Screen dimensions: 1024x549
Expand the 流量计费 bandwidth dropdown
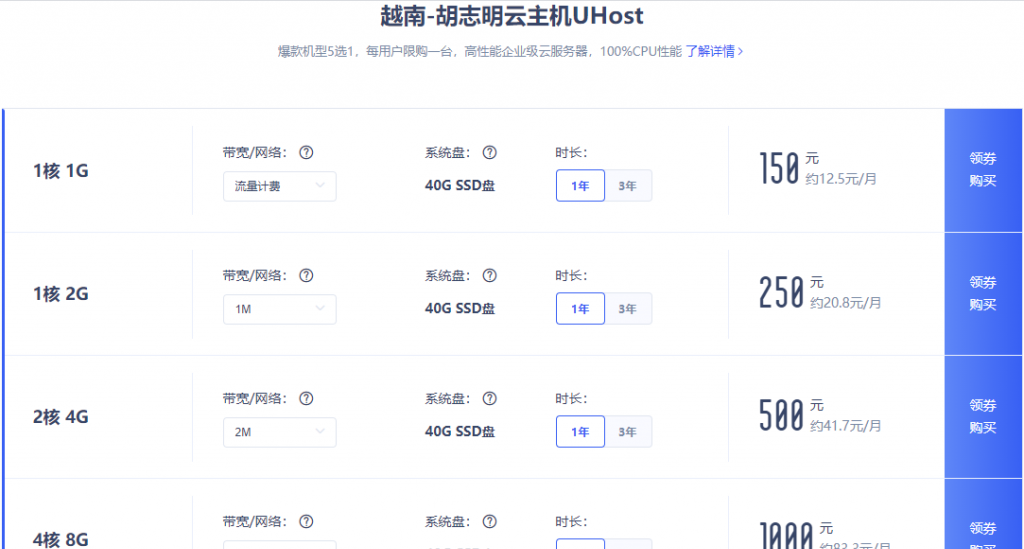pyautogui.click(x=280, y=186)
